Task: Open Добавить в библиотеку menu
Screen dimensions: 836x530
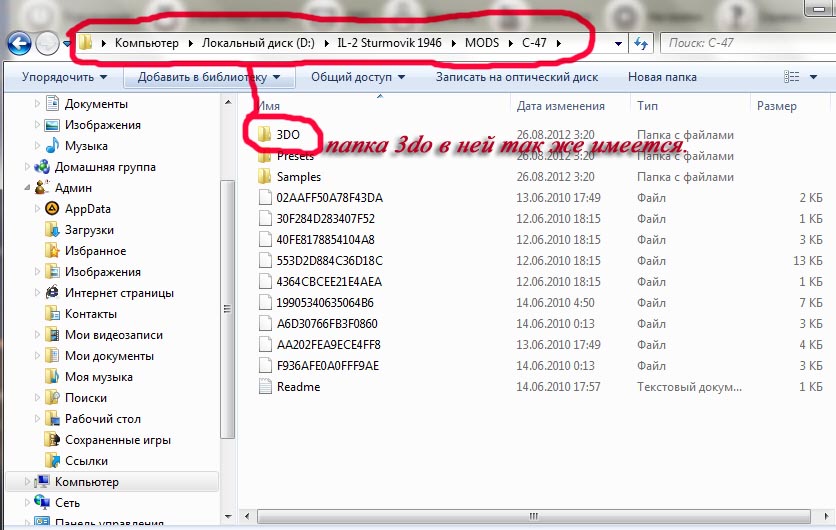Action: pyautogui.click(x=208, y=77)
